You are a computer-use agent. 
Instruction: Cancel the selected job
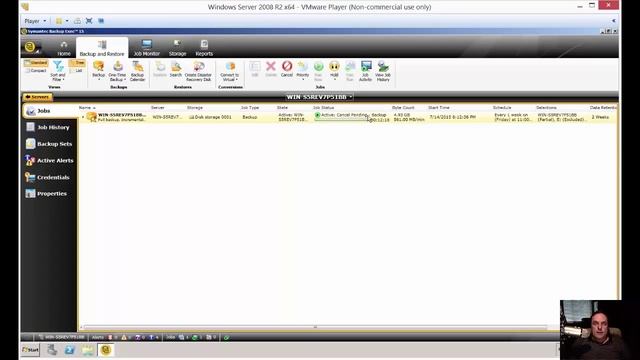(x=287, y=69)
